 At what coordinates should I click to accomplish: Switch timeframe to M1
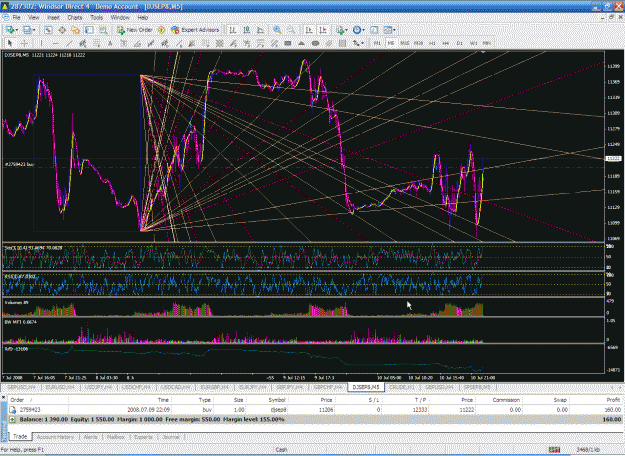[377, 43]
